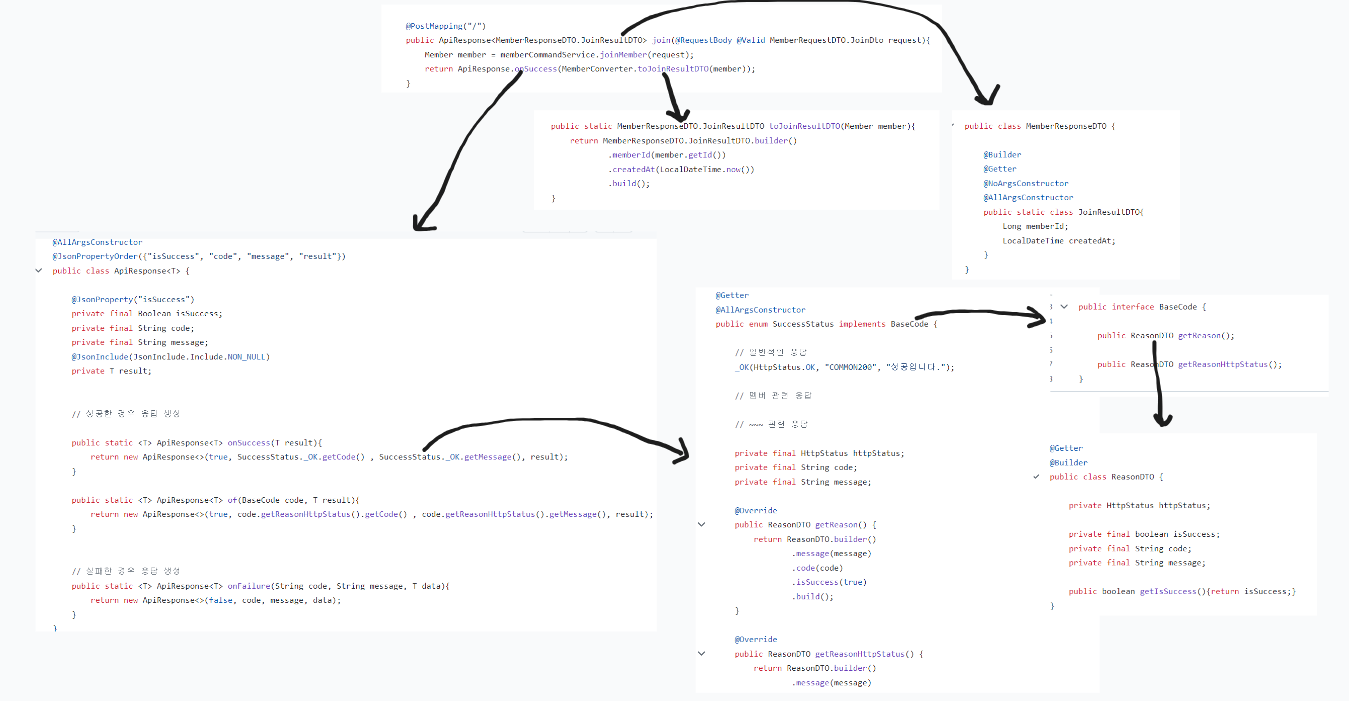Click 'public interface BaseCode {' declaration
The height and width of the screenshot is (701, 1349).
[1143, 307]
